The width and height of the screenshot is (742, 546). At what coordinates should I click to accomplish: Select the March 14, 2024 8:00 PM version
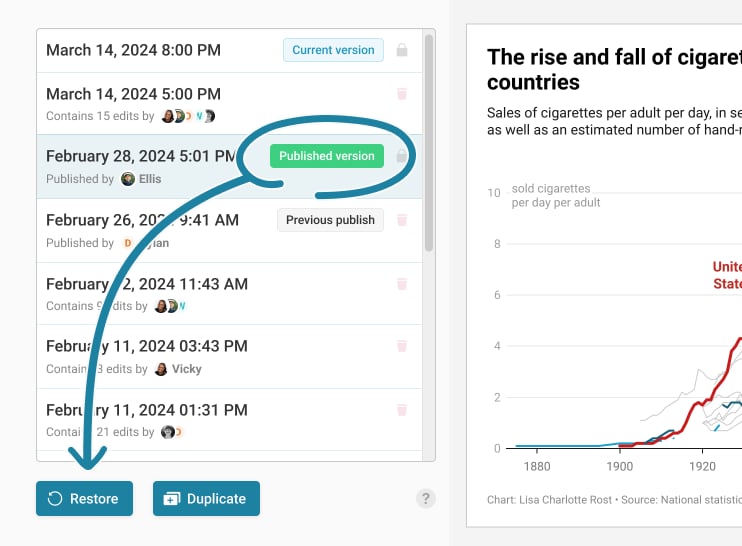133,50
